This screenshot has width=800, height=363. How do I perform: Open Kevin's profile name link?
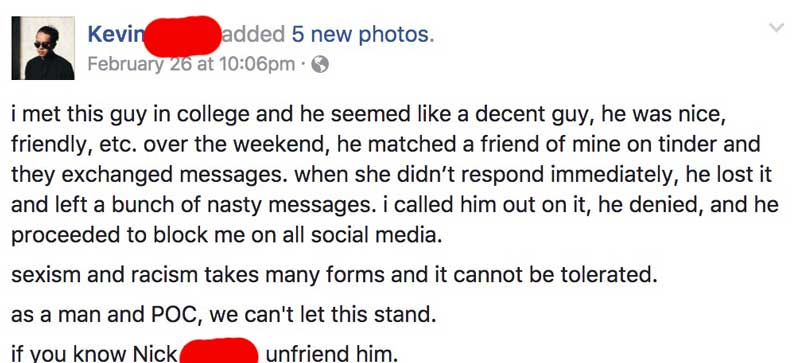tap(117, 34)
